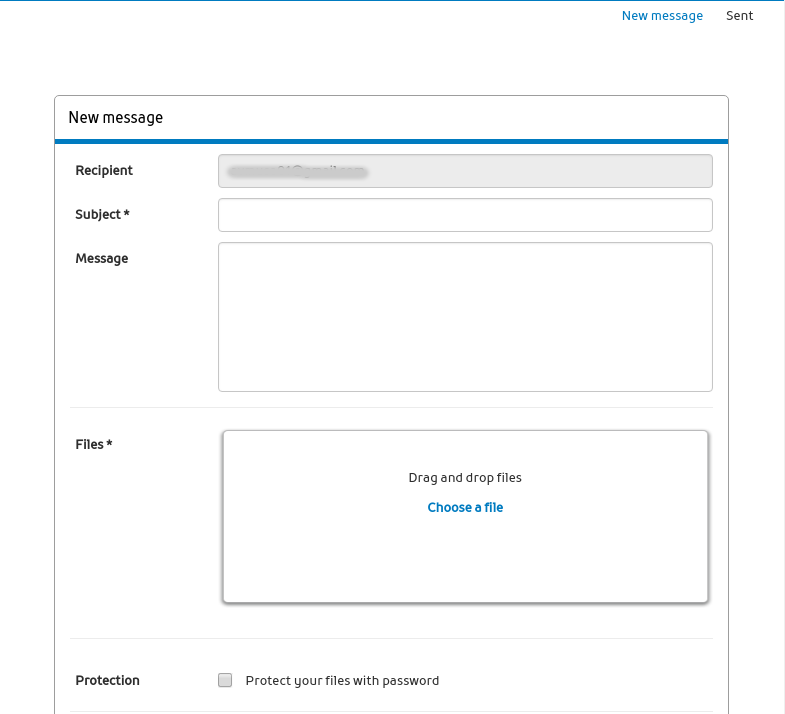Viewport: 785px width, 714px height.
Task: Click the Protection section label
Action: point(107,681)
